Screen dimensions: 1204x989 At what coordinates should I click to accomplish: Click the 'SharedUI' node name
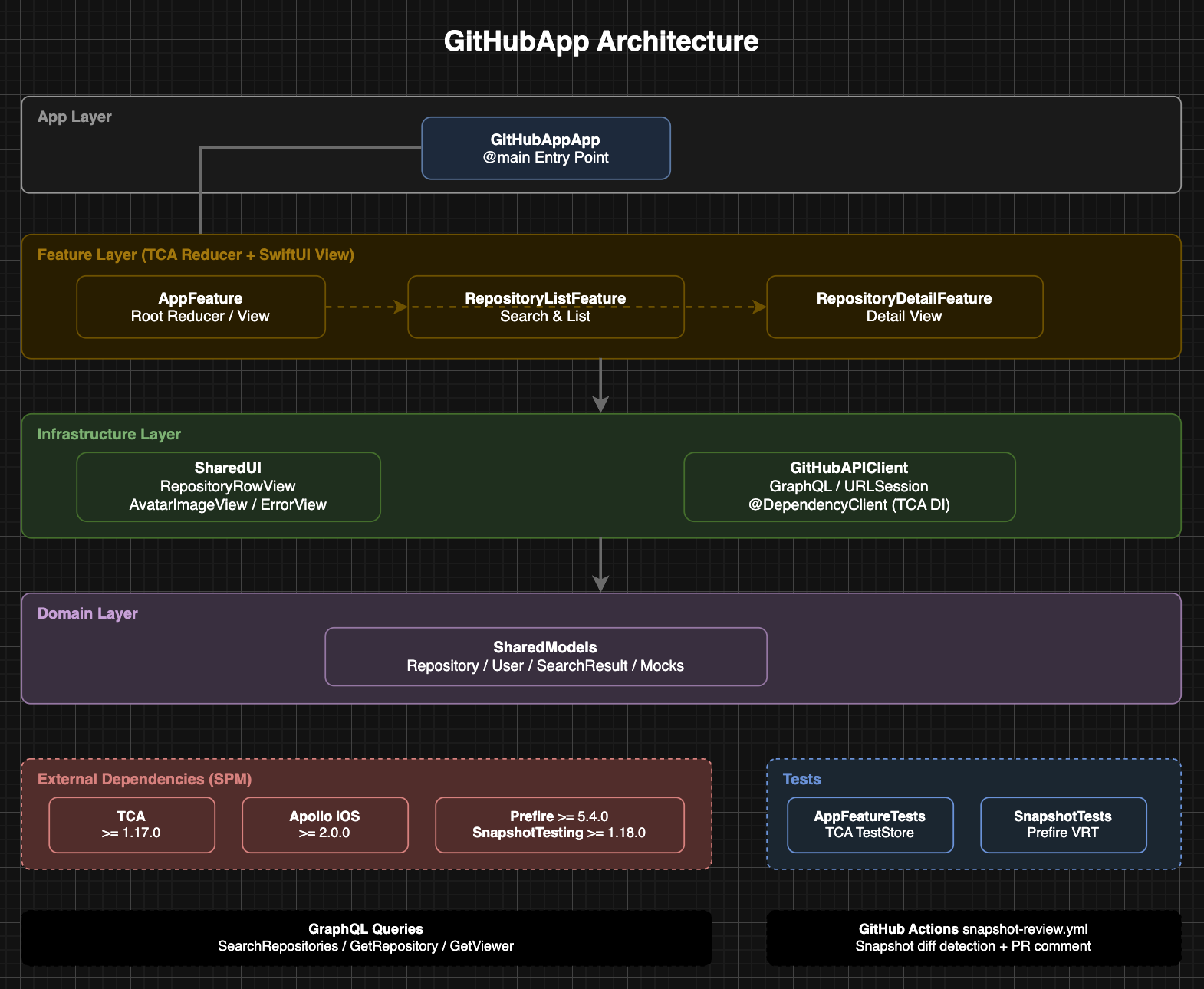click(228, 468)
